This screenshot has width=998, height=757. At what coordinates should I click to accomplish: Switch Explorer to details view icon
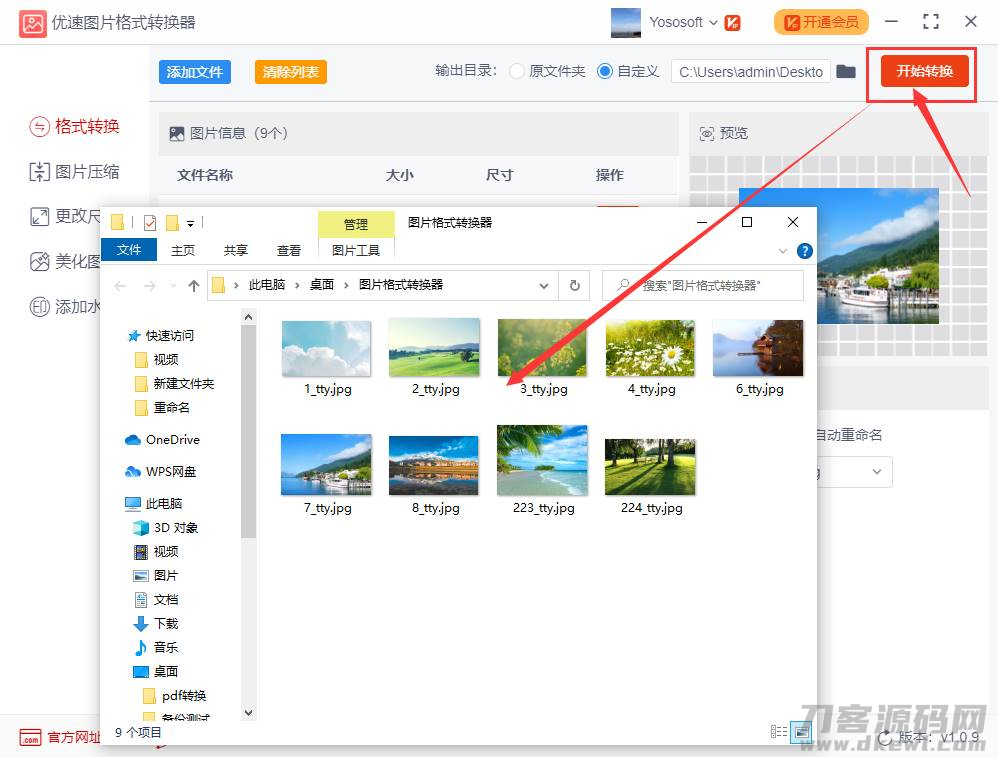click(778, 732)
